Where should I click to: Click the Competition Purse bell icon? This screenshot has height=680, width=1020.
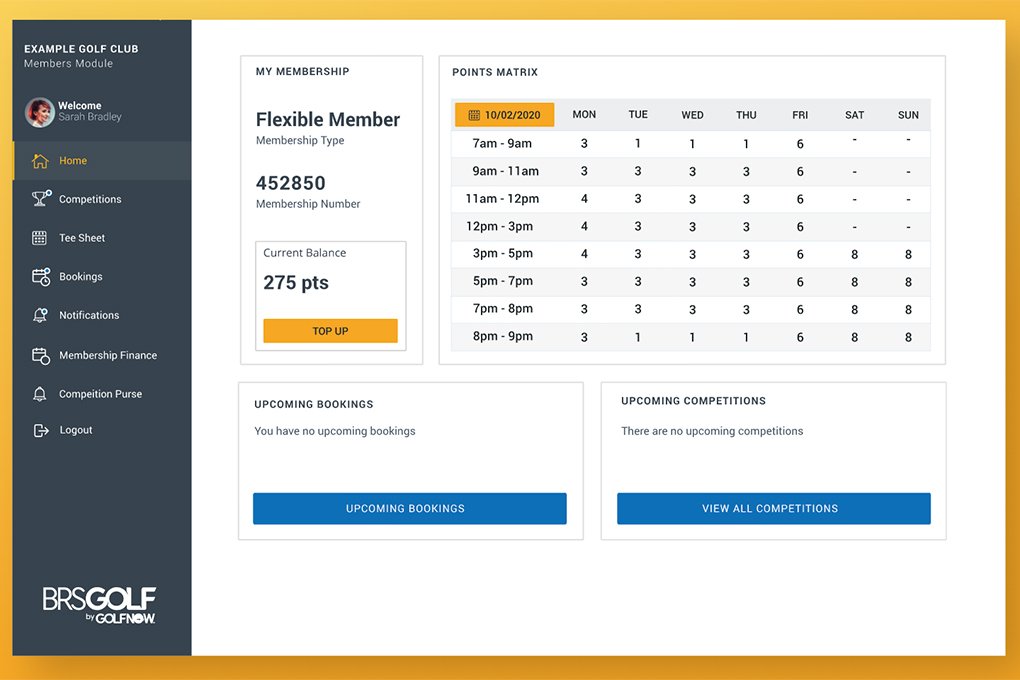click(x=40, y=394)
